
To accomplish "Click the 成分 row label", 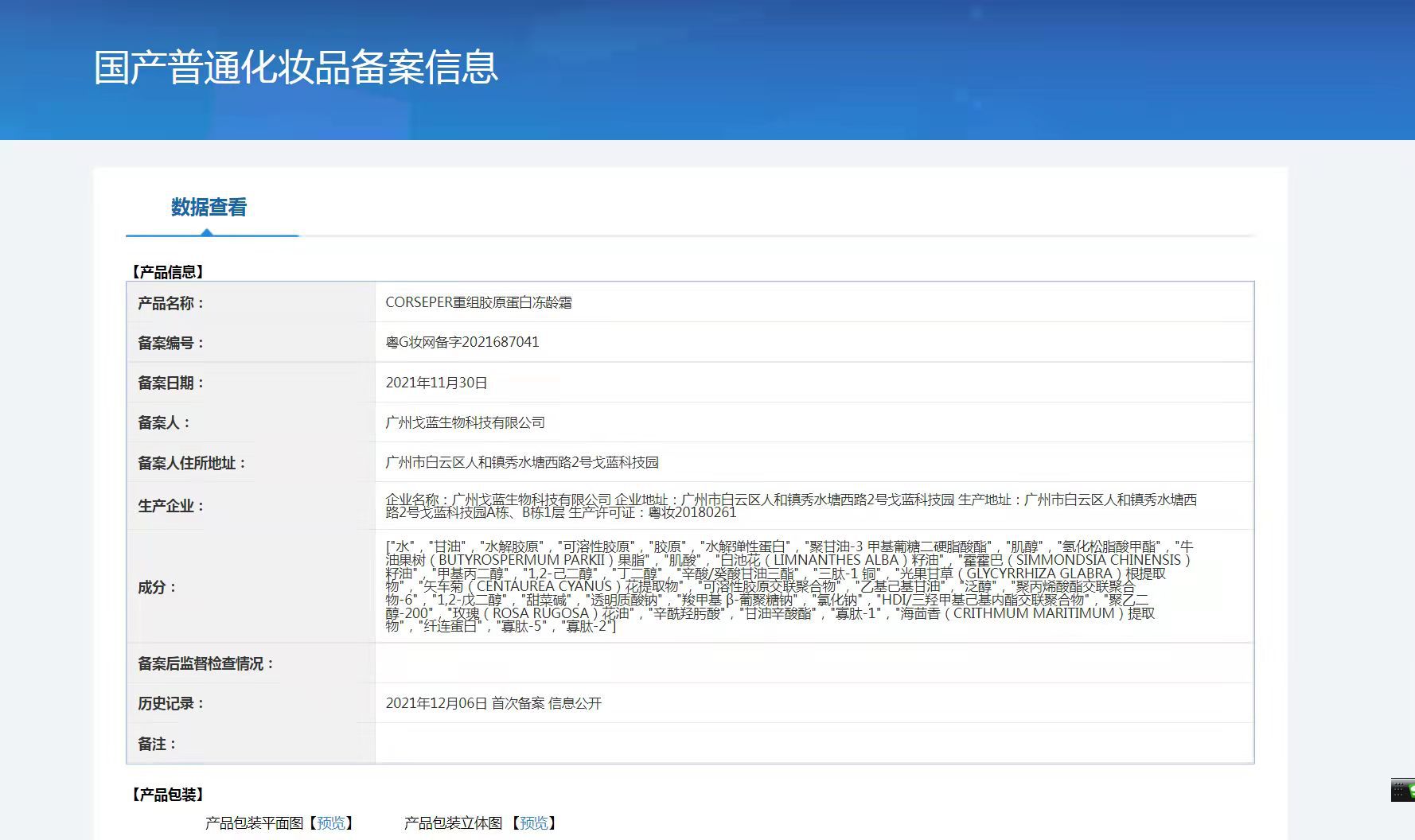I will click(x=157, y=587).
